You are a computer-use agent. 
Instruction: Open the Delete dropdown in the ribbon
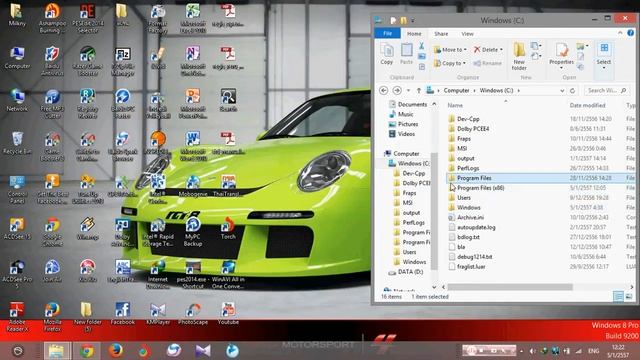pyautogui.click(x=488, y=50)
